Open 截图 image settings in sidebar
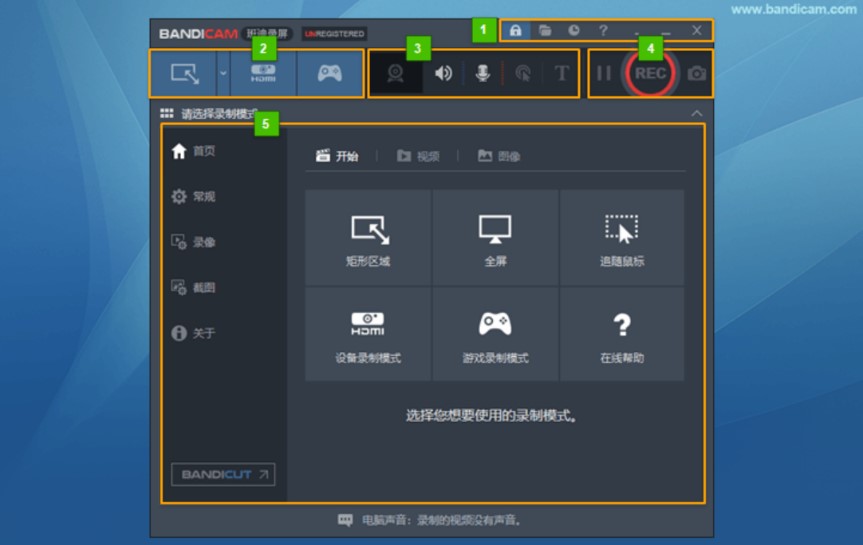 tap(194, 287)
